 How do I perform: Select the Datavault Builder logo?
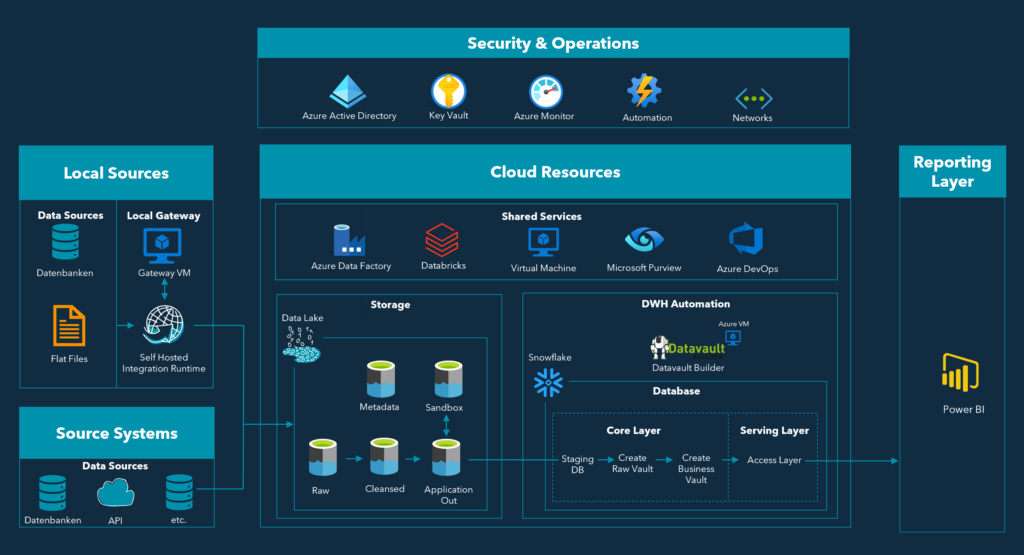(688, 348)
